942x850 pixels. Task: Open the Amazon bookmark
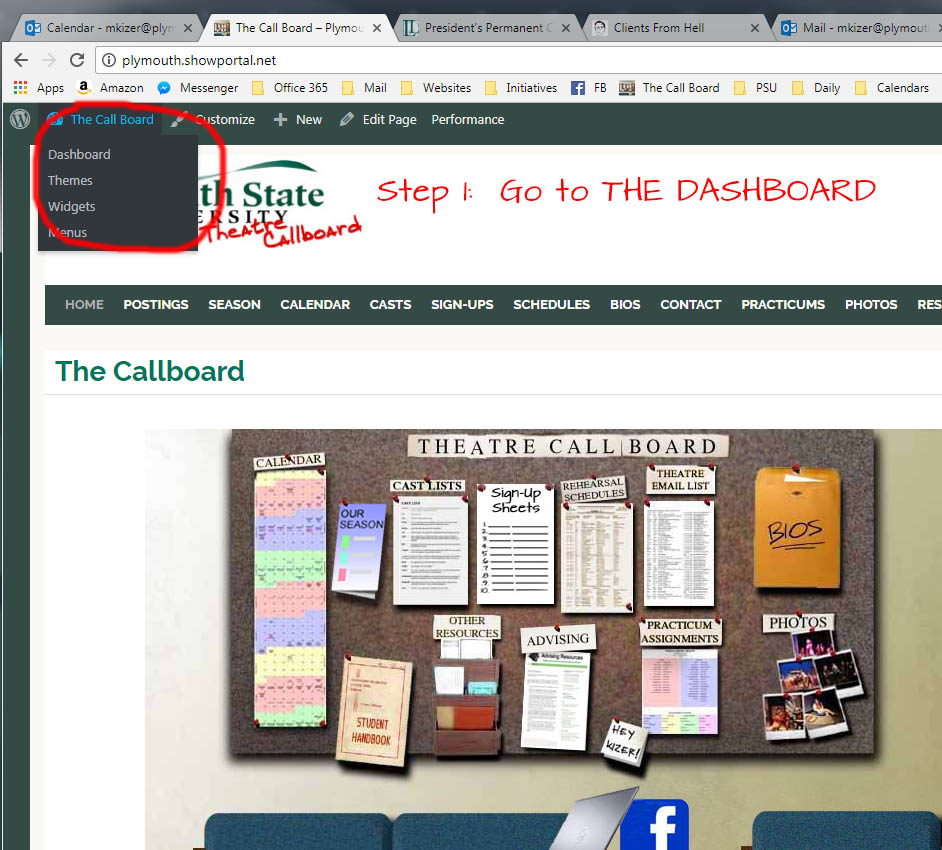pos(111,88)
